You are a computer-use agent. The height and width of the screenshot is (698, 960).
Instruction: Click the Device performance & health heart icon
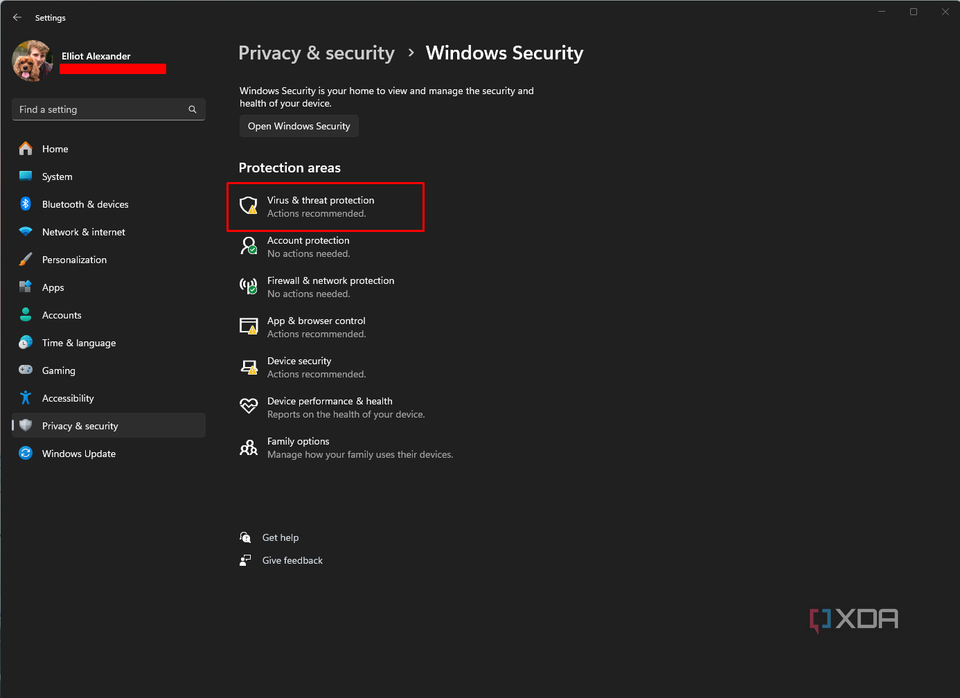tap(249, 406)
